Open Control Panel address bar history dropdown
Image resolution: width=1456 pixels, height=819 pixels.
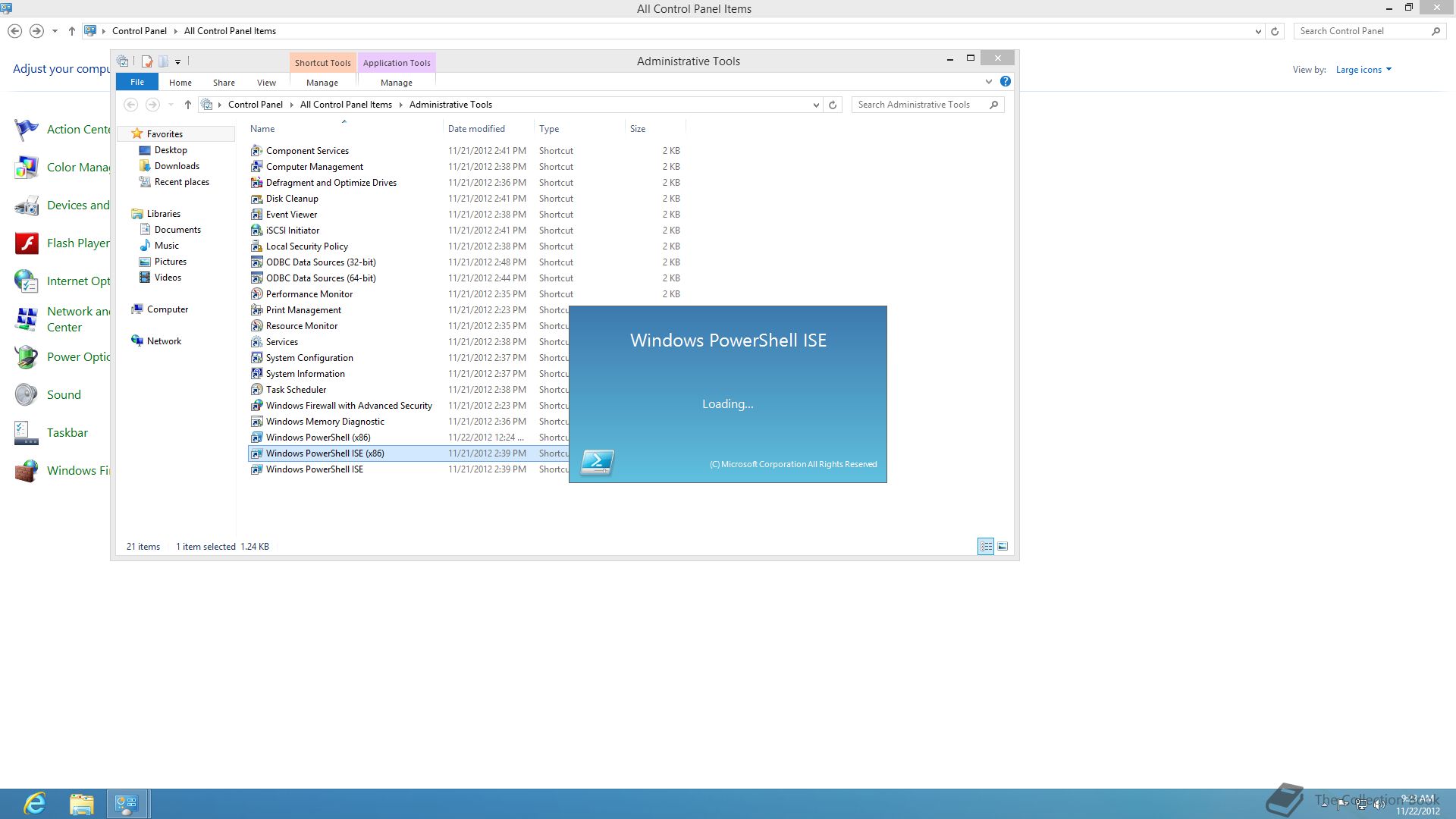1258,31
